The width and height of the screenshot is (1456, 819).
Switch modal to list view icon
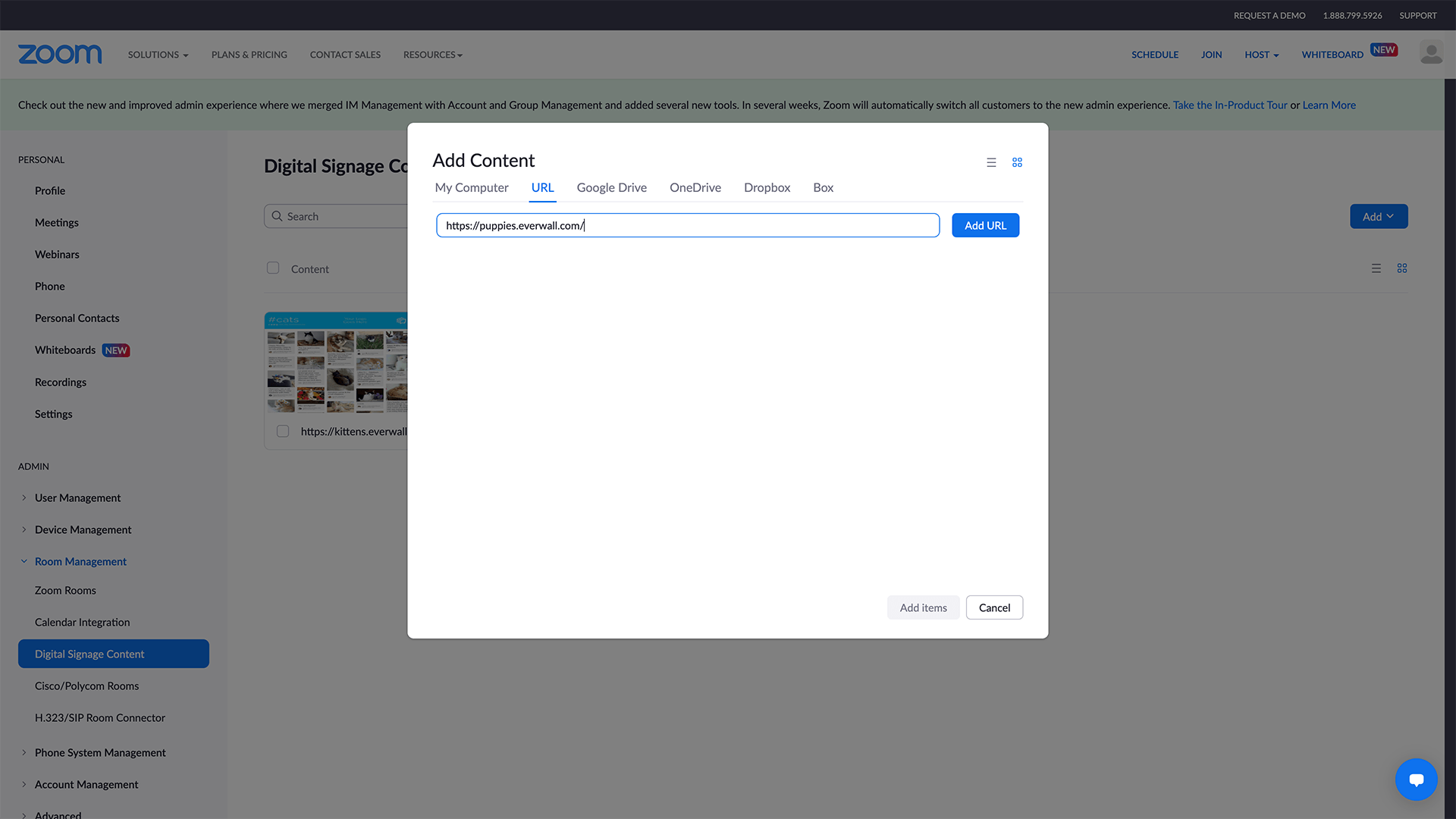[991, 162]
